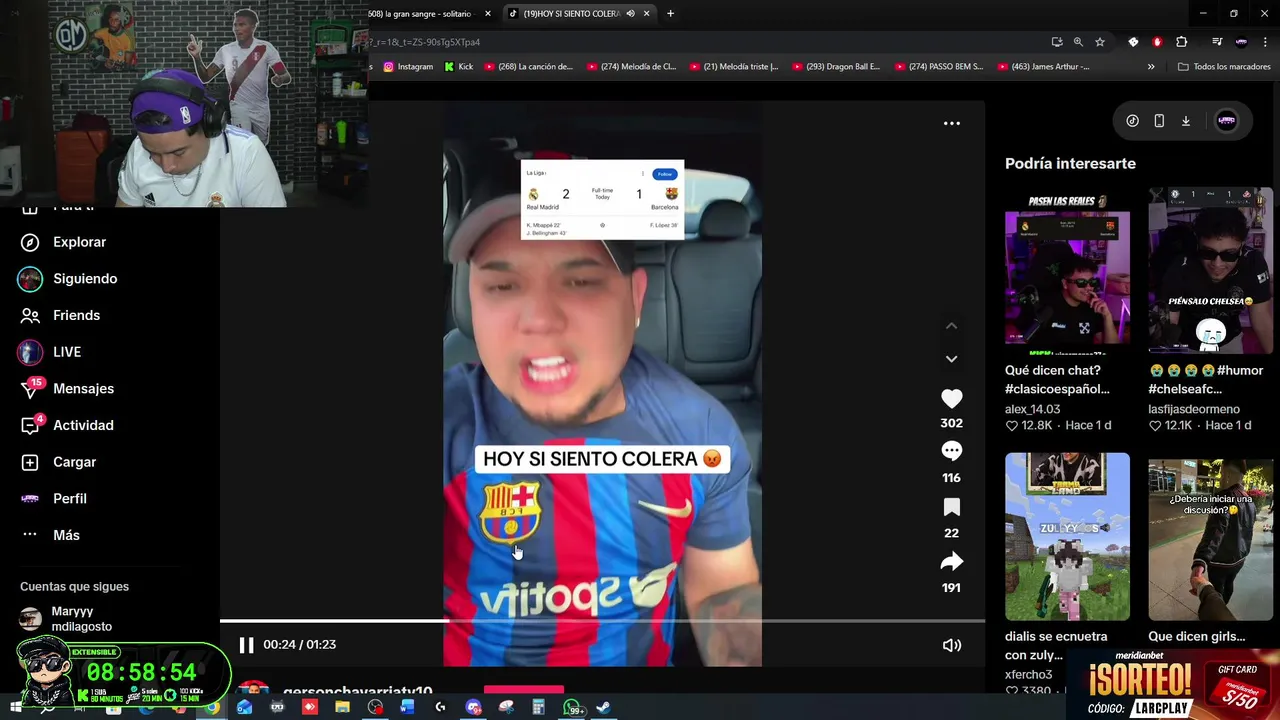Expand hidden bookmarks chevron
The width and height of the screenshot is (1280, 720).
[x=1151, y=67]
